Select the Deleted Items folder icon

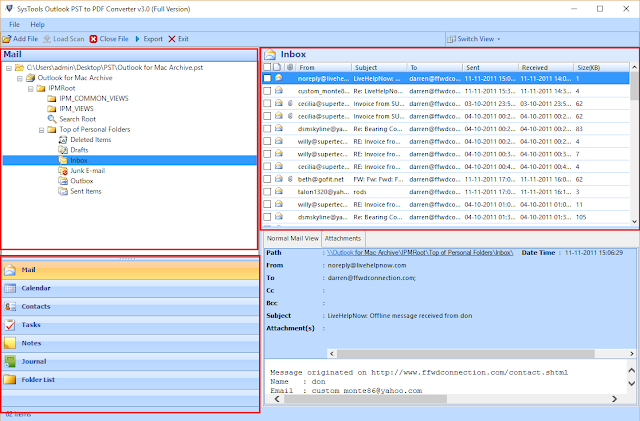point(63,140)
